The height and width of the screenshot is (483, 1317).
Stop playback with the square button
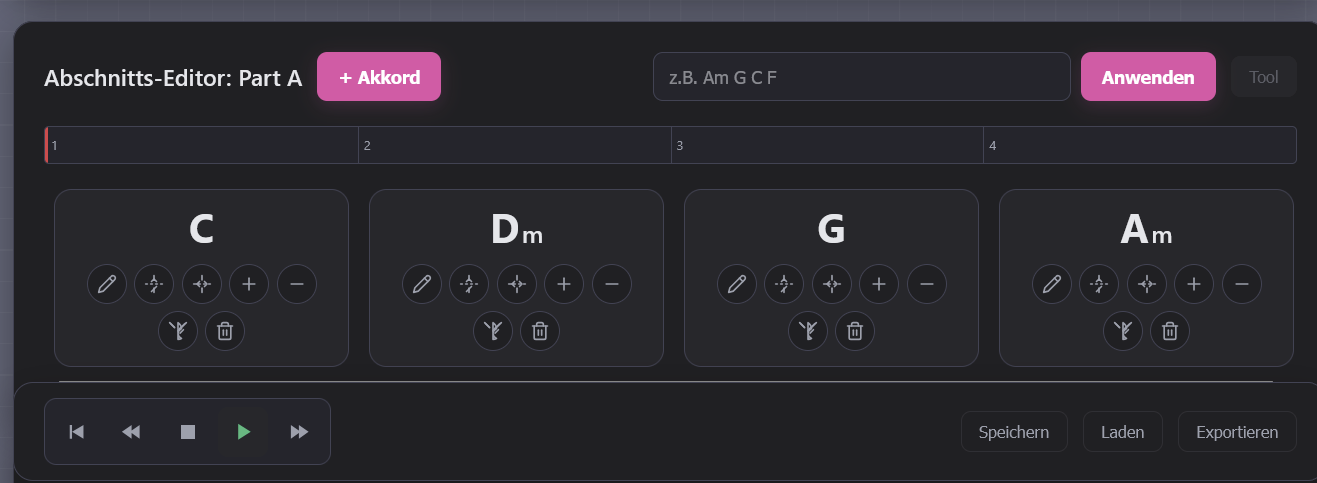[187, 432]
